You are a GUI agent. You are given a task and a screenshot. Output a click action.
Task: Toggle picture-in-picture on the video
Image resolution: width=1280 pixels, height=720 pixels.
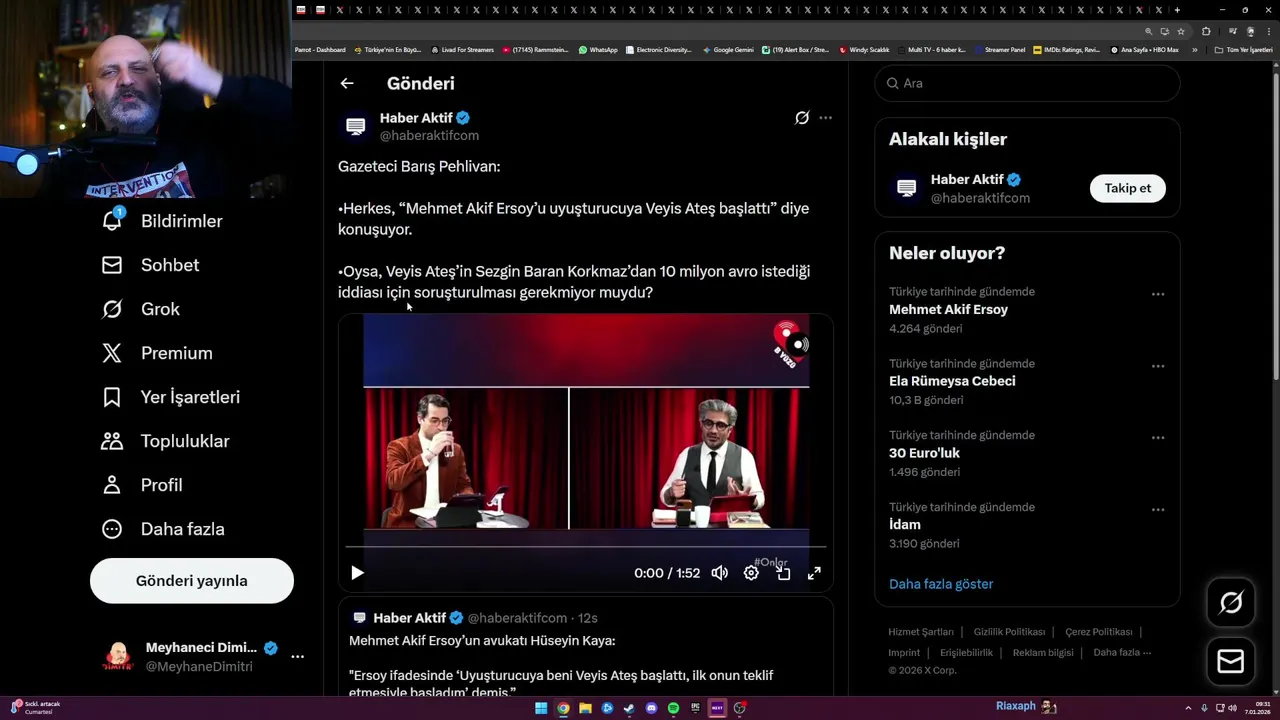(x=783, y=573)
